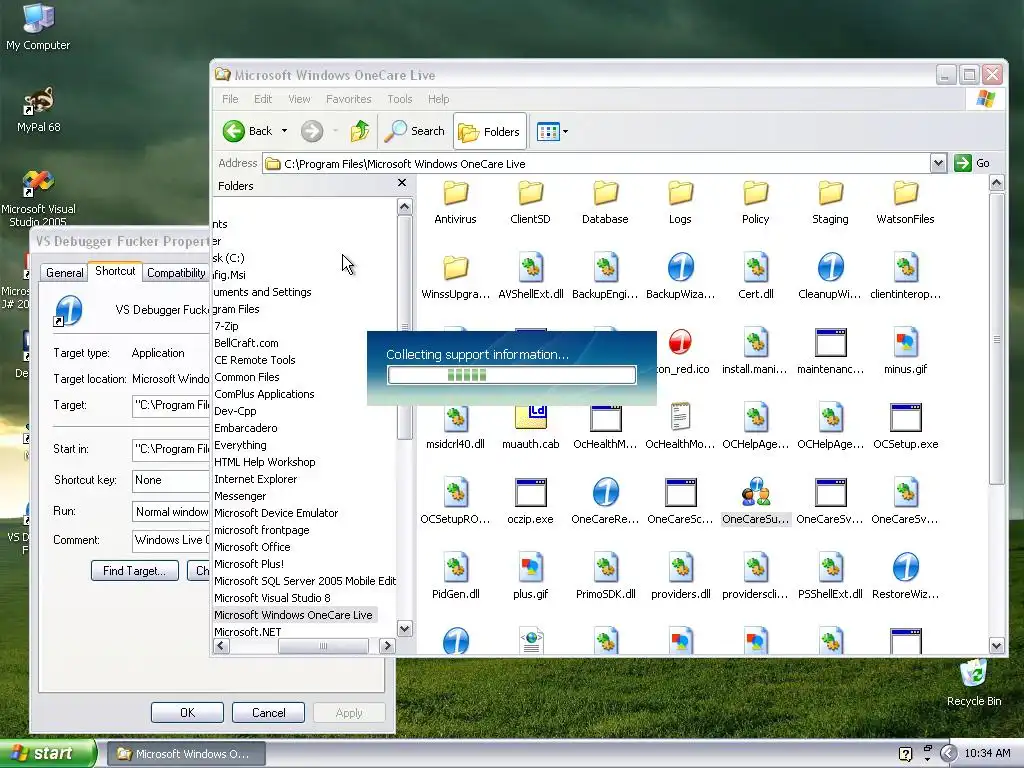Switch to the Compatibility tab in Properties
The width and height of the screenshot is (1024, 768).
(x=176, y=273)
